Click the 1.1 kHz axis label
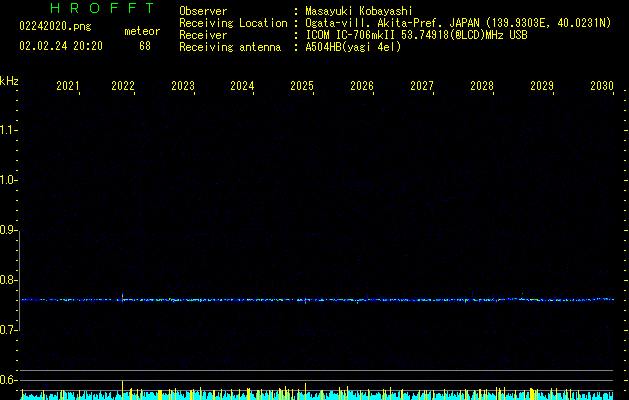Viewport: 629px width, 400px height. point(7,130)
